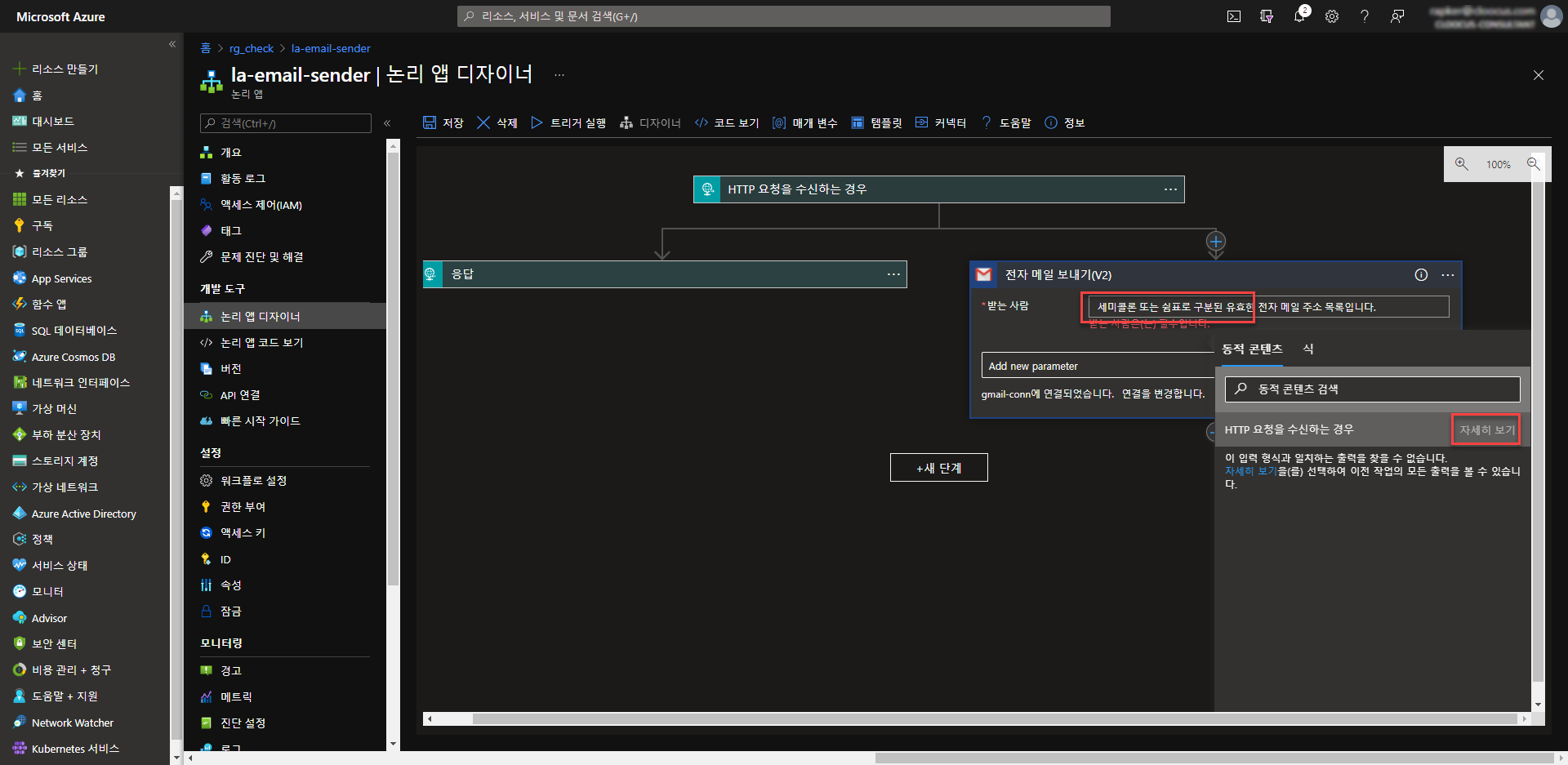Delete the logic app with 삭제

tap(497, 122)
